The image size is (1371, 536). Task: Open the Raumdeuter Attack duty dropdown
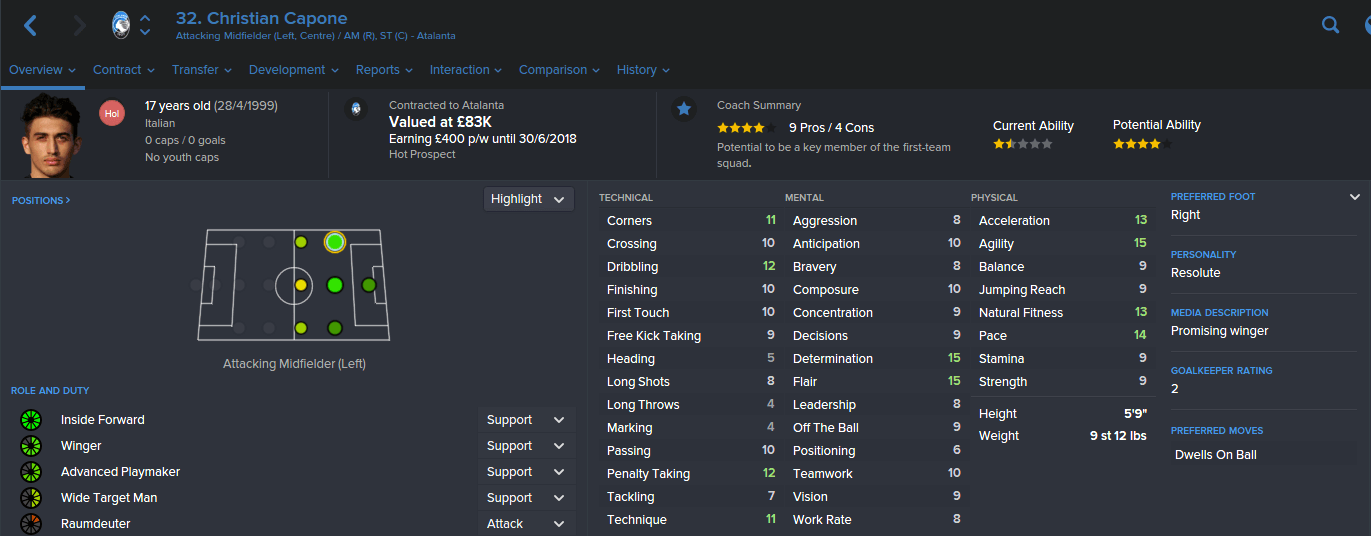click(x=528, y=524)
